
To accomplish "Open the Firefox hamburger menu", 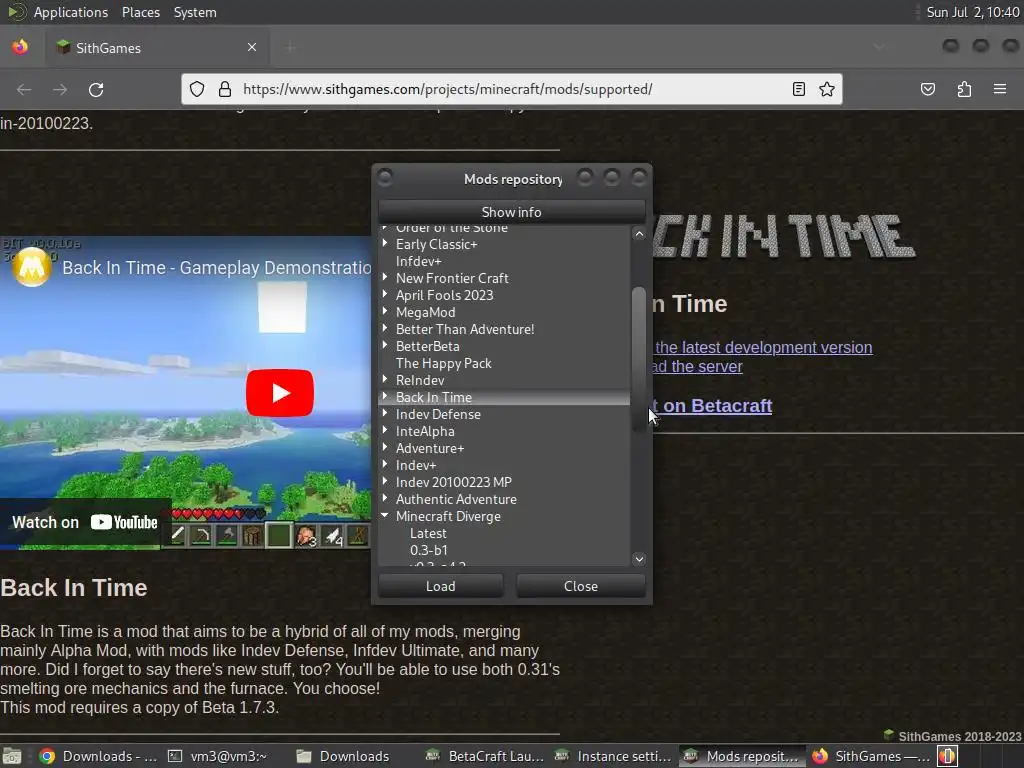I will 1000,89.
